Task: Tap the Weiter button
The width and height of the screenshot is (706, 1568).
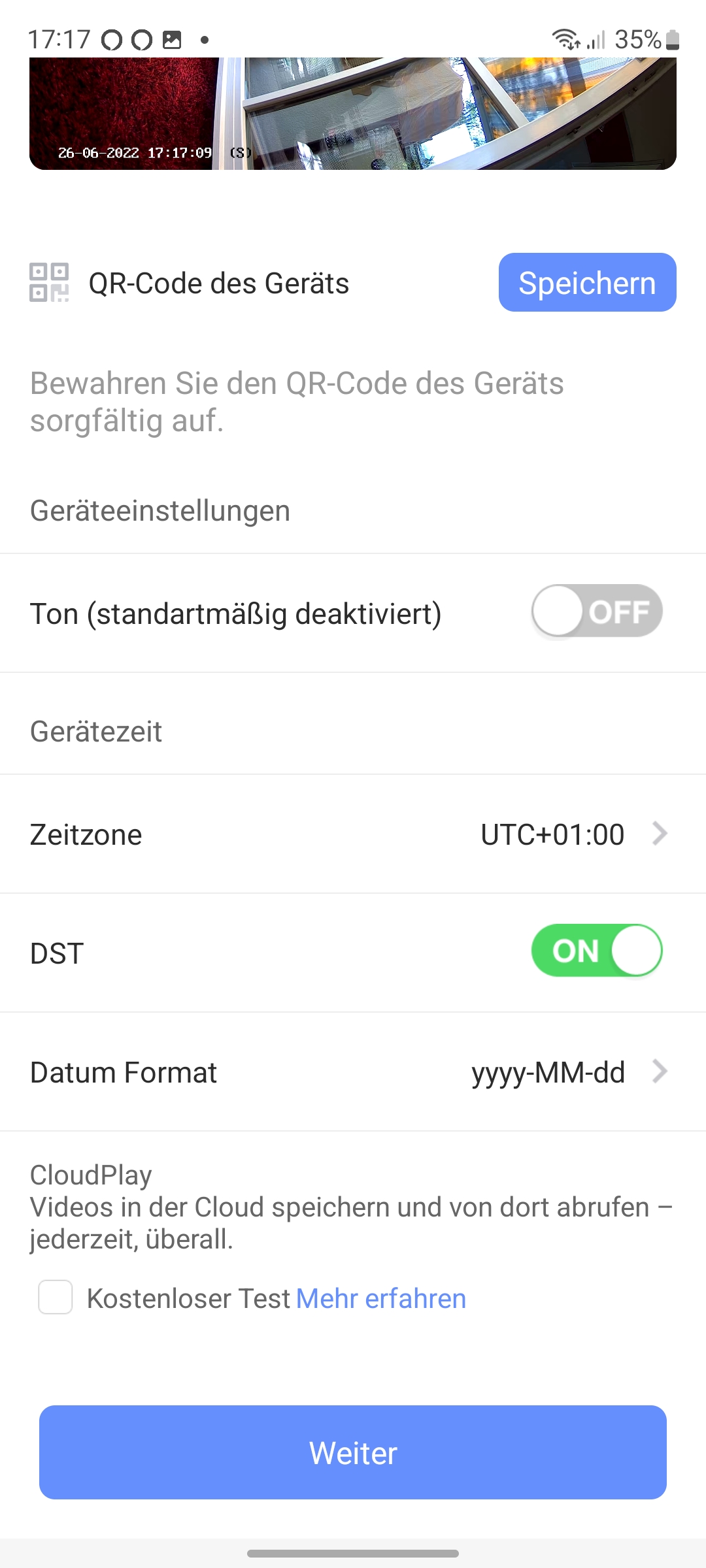Action: point(353,1452)
